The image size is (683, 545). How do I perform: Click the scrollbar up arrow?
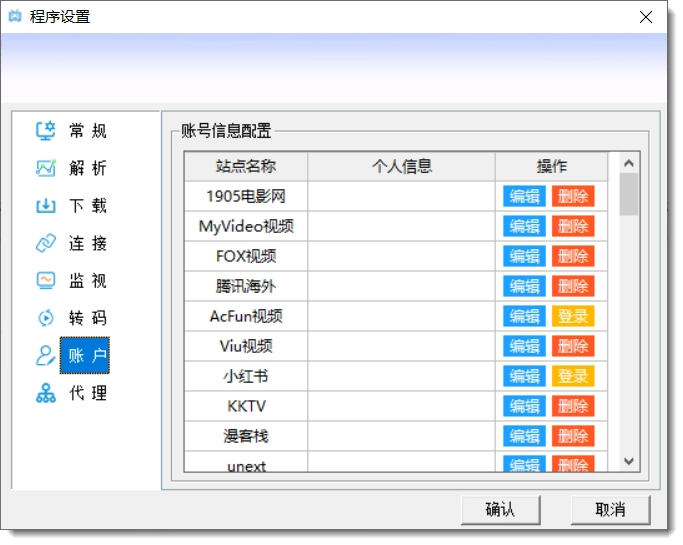click(629, 163)
